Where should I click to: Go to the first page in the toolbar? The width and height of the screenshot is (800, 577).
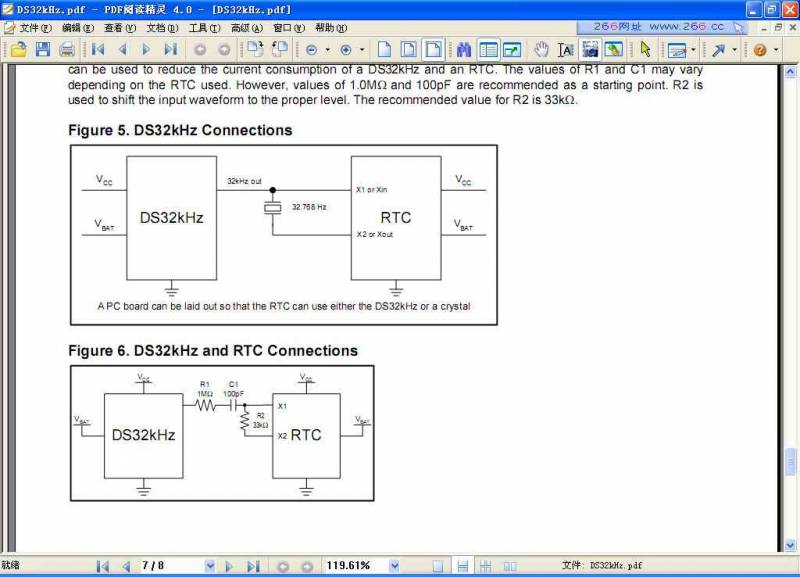click(x=98, y=49)
